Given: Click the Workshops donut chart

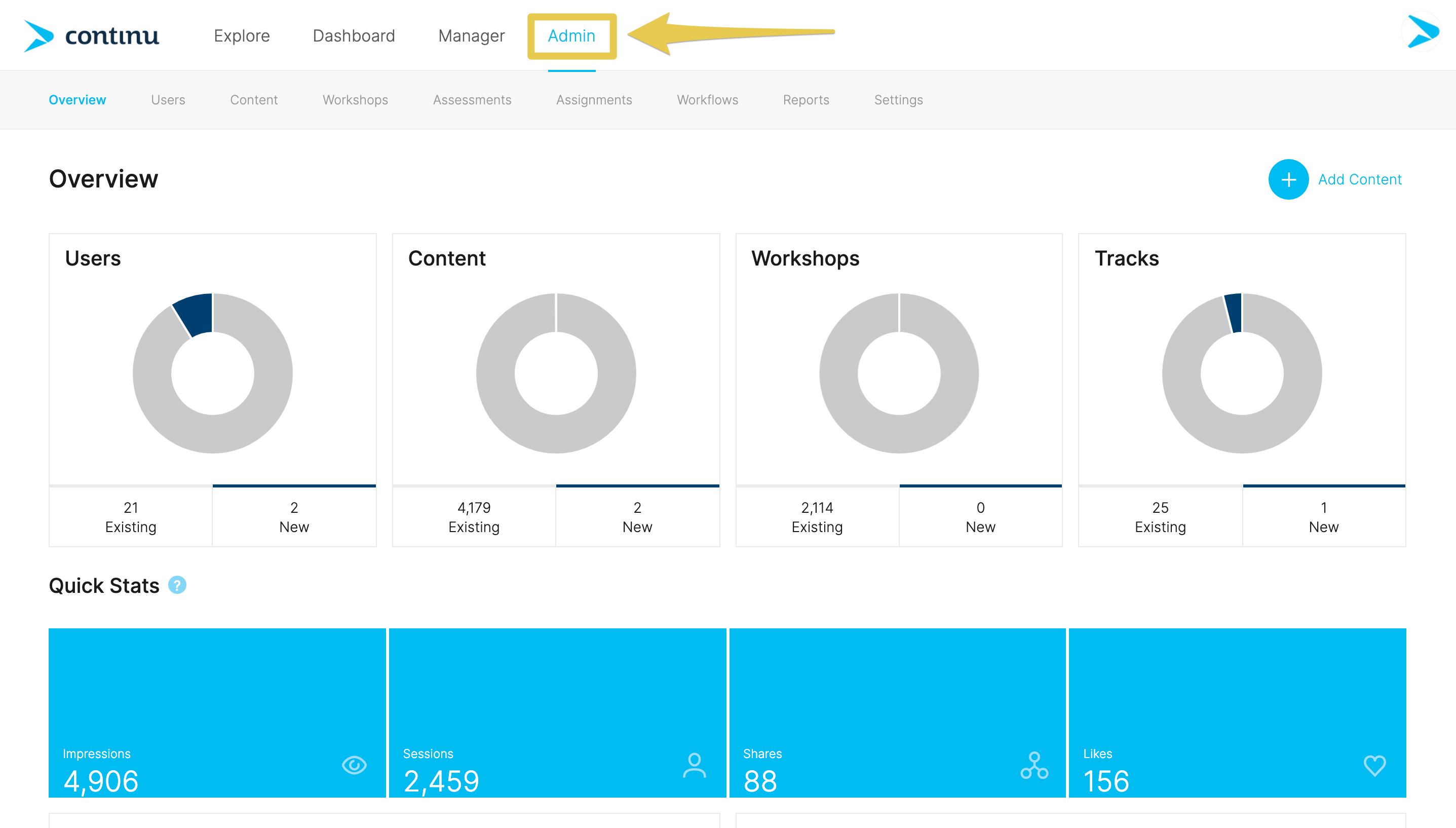Looking at the screenshot, I should 899,373.
